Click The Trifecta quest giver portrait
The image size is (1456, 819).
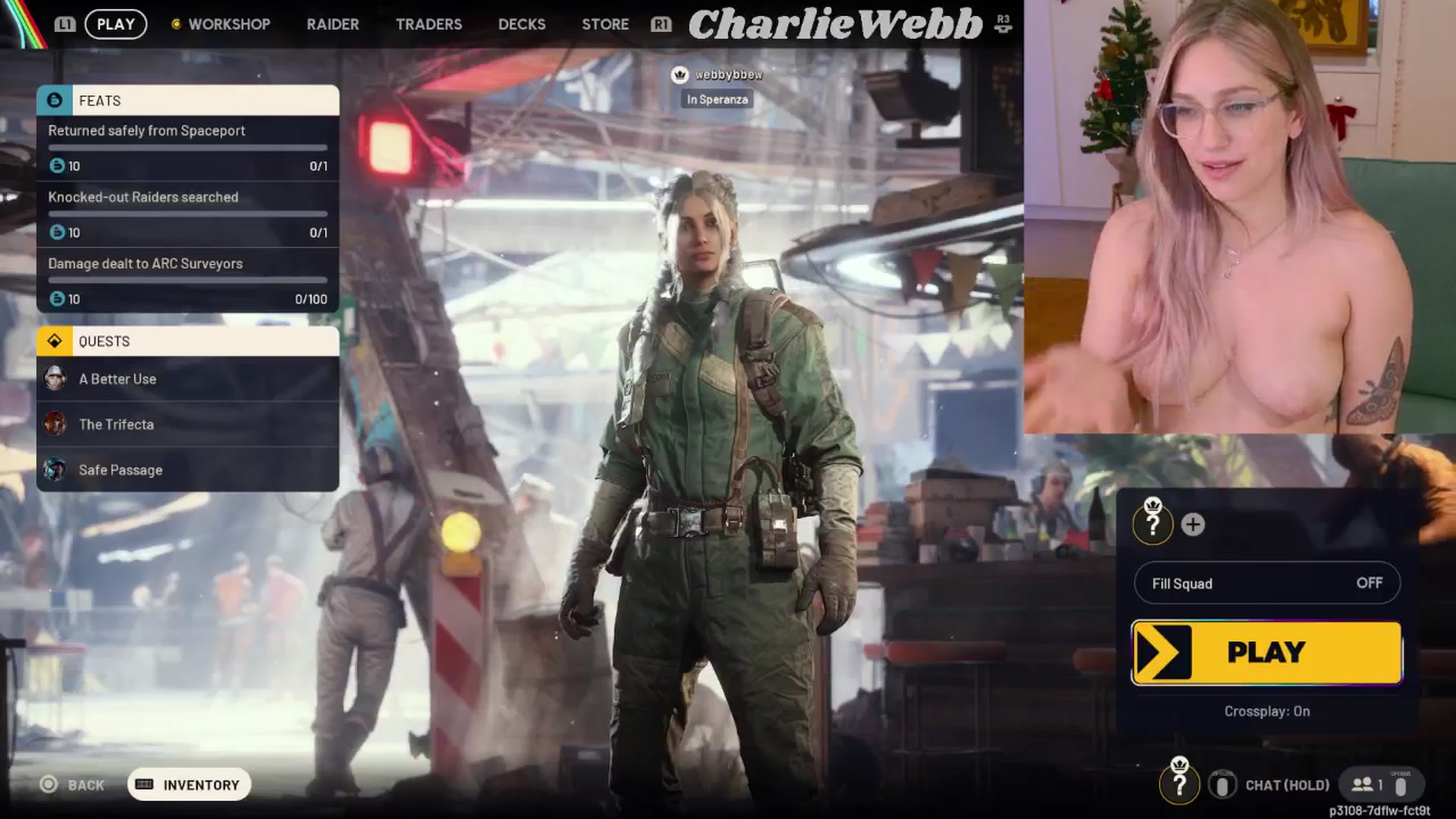[x=55, y=424]
